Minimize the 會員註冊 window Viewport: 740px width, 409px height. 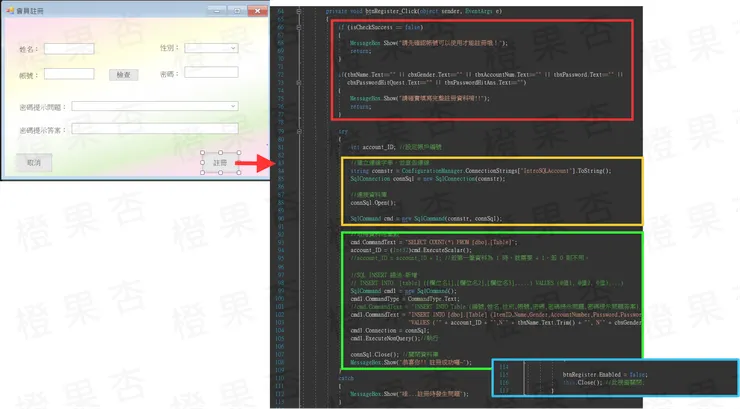pyautogui.click(x=217, y=10)
